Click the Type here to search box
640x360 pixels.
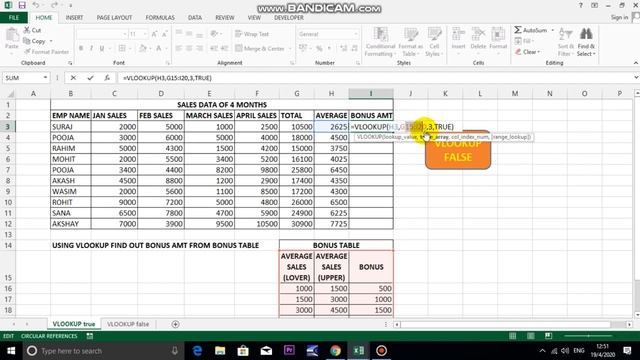(x=102, y=351)
